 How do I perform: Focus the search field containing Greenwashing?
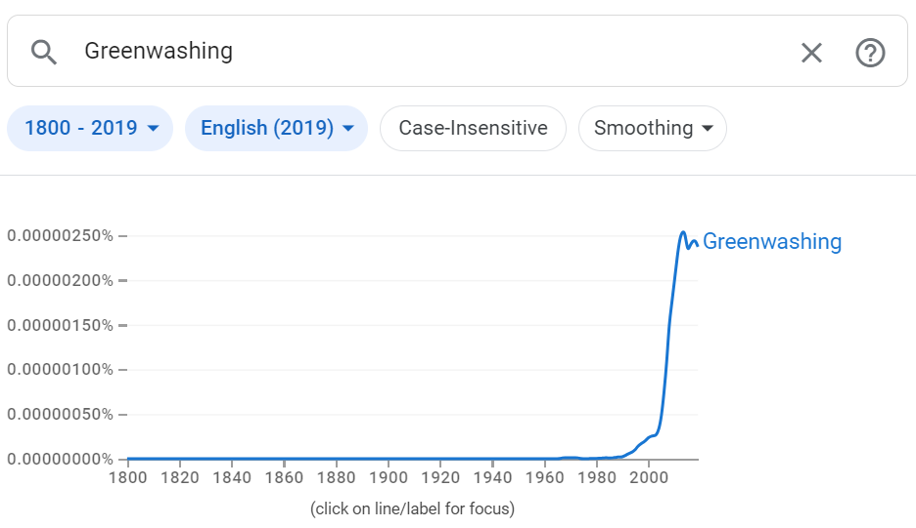coord(432,51)
